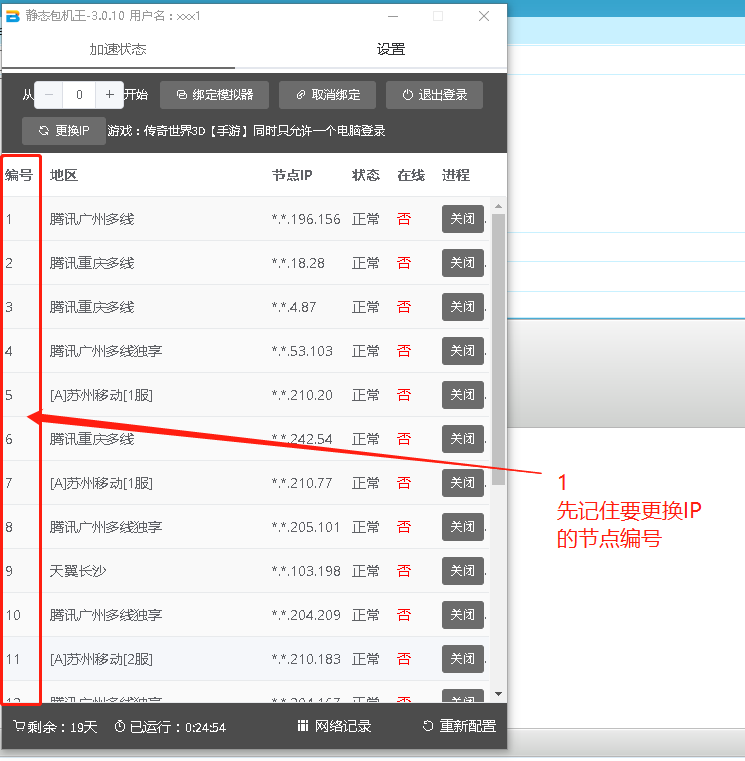Image resolution: width=745 pixels, height=761 pixels.
Task: Click the start number input field
Action: (79, 95)
